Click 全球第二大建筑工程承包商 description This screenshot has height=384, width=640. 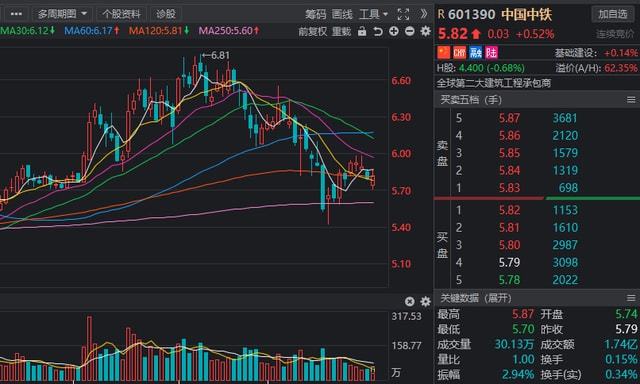click(x=493, y=83)
